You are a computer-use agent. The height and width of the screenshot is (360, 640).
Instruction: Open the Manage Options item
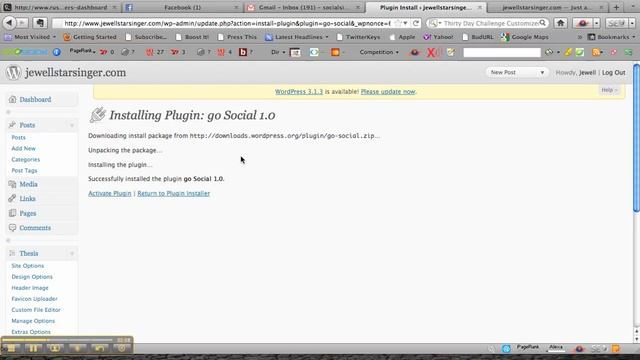(33, 321)
